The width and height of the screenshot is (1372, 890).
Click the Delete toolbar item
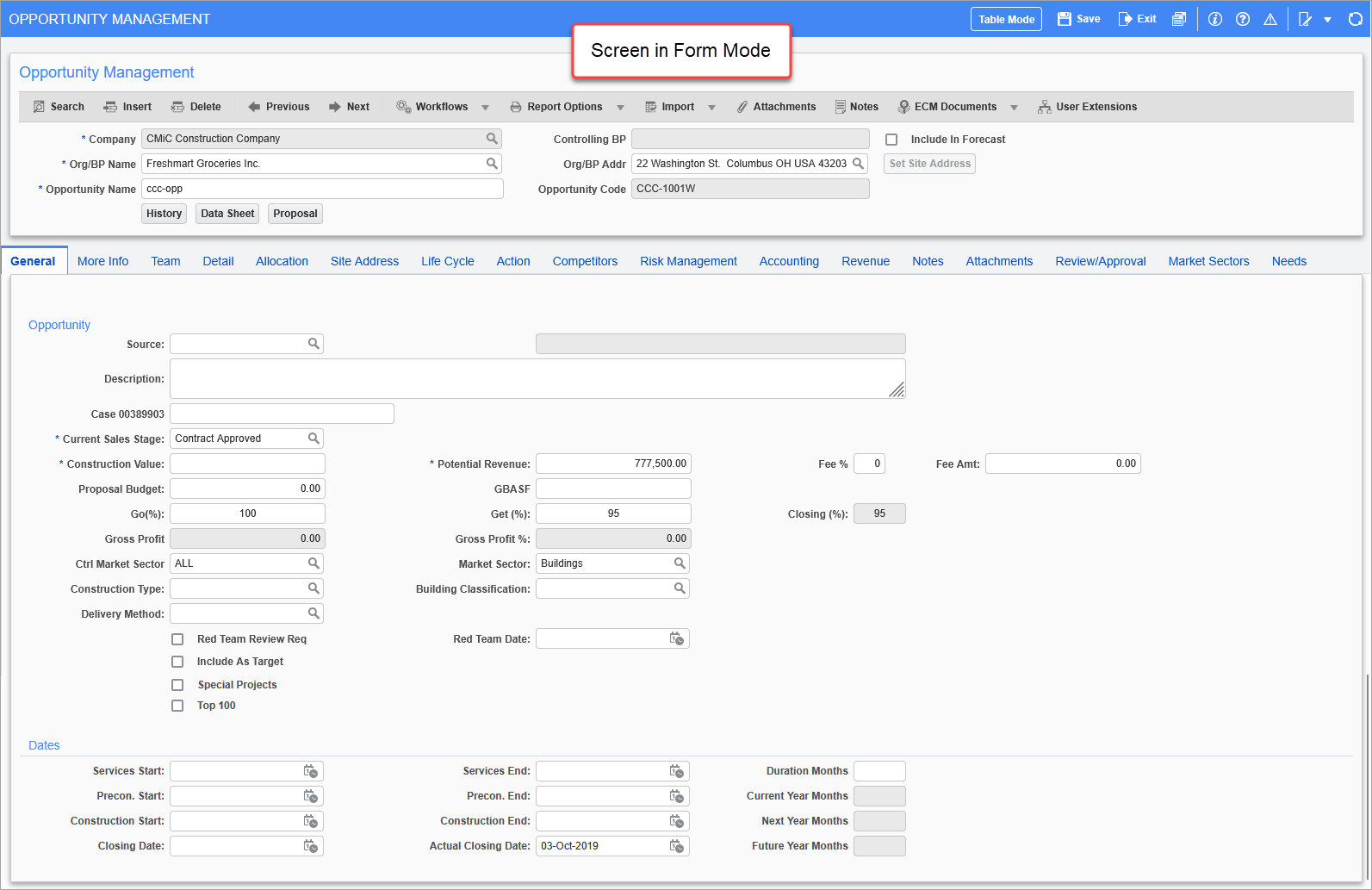point(196,107)
